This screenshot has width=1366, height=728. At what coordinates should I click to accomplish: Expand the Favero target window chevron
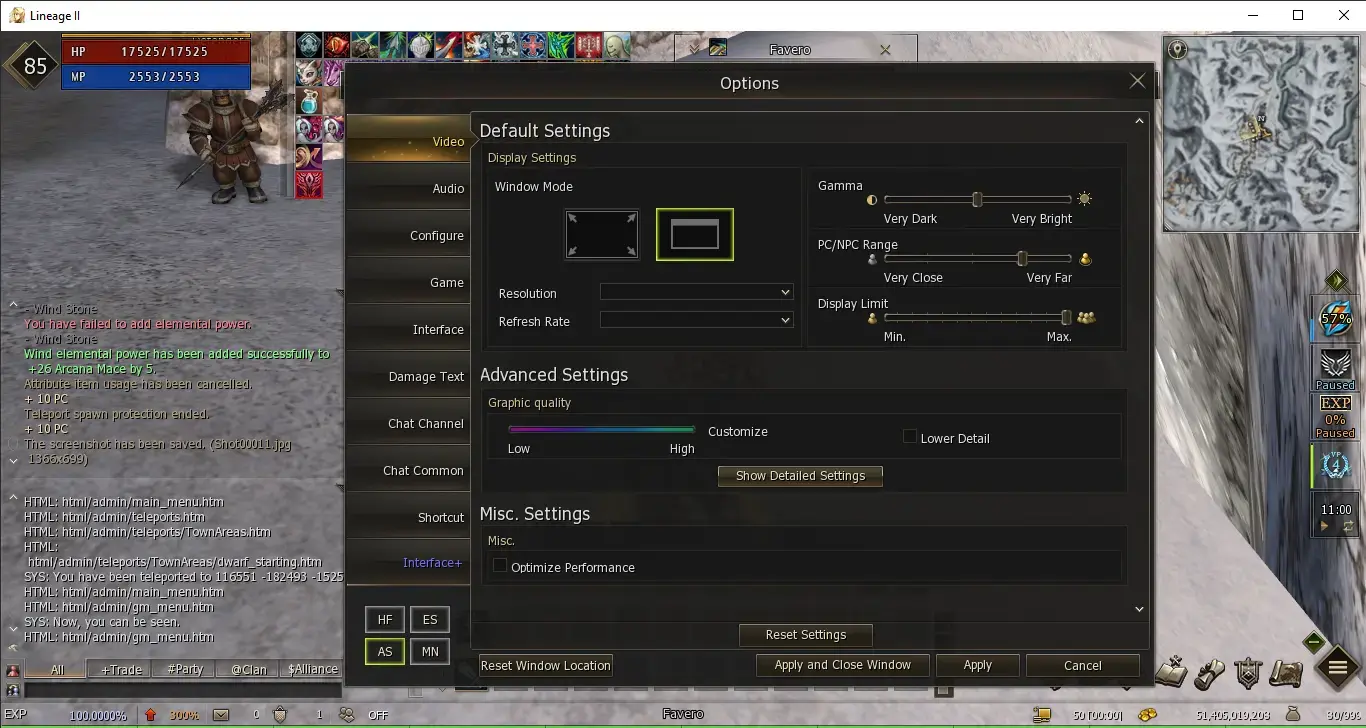pos(692,48)
